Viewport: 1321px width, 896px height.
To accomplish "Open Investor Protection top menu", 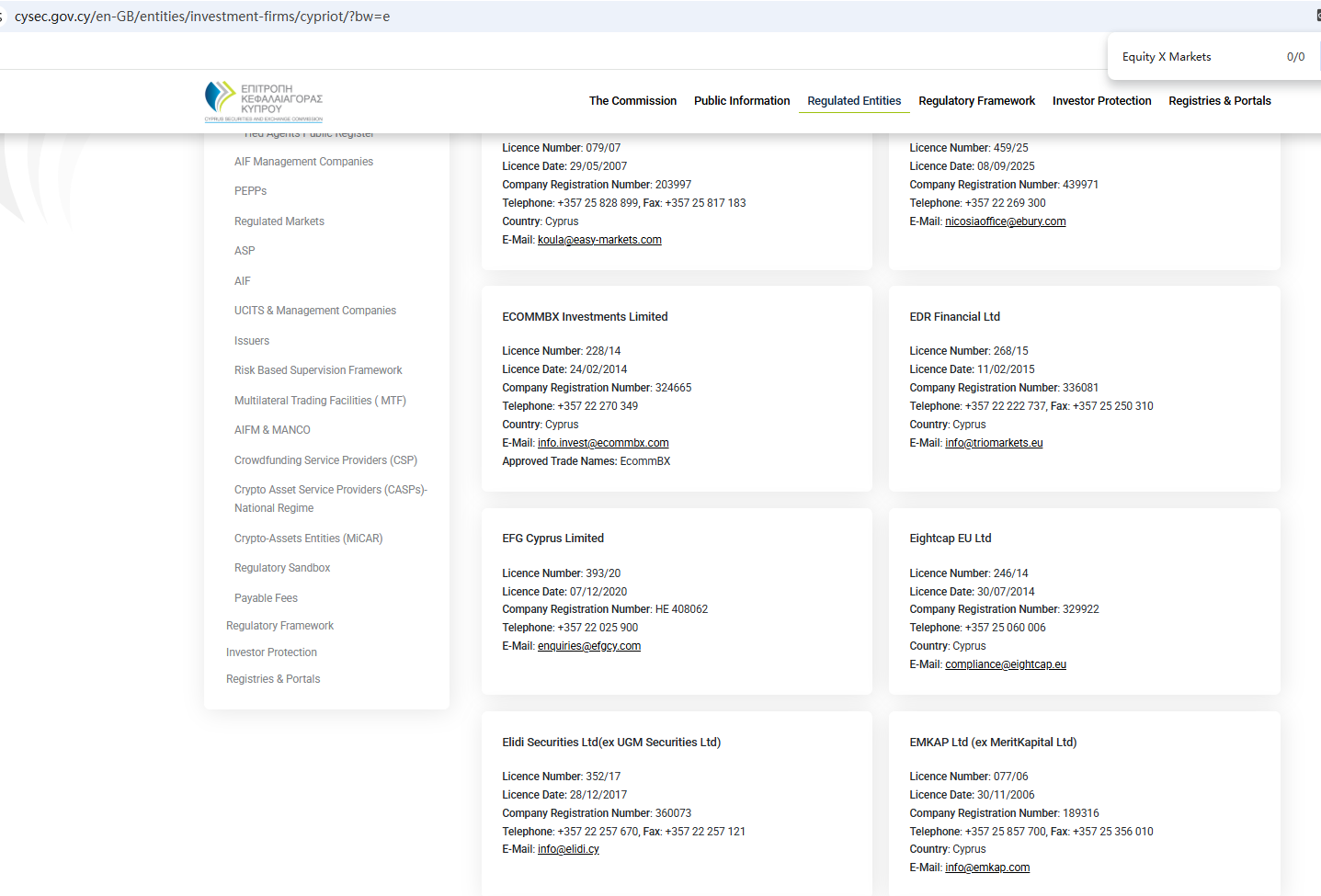I will point(1101,101).
